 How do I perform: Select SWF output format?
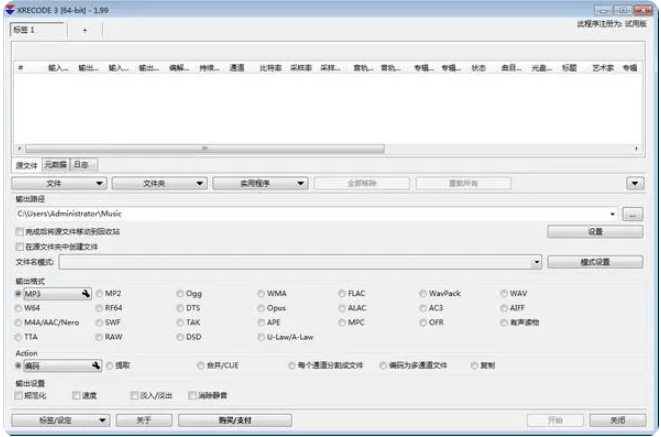99,323
